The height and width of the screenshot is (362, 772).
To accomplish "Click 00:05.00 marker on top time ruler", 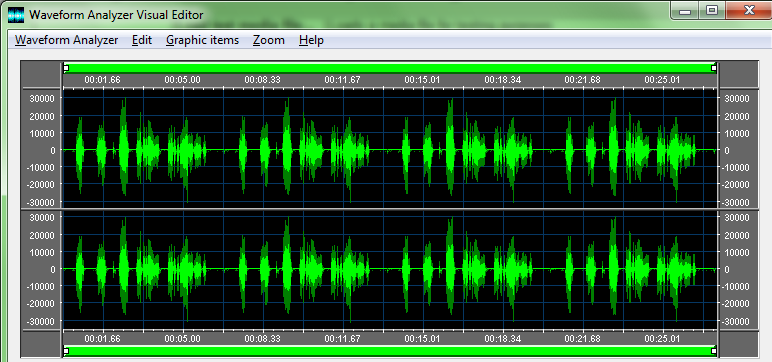I will pyautogui.click(x=182, y=79).
